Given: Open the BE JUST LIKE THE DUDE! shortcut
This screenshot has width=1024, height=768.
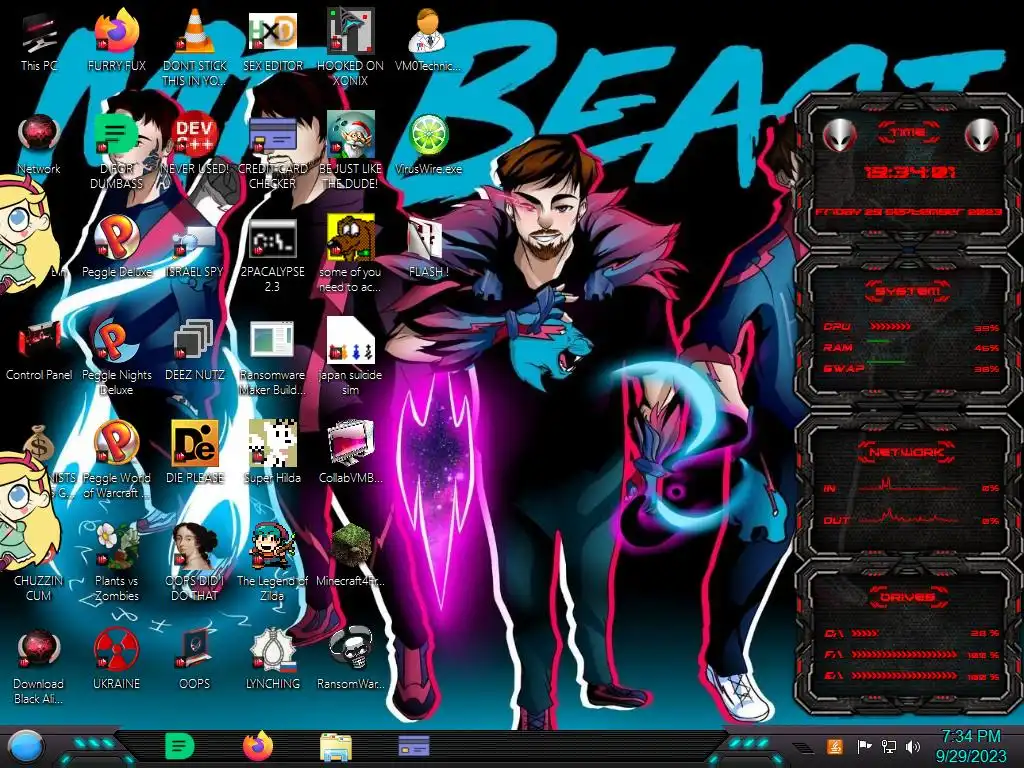Looking at the screenshot, I should pos(350,150).
